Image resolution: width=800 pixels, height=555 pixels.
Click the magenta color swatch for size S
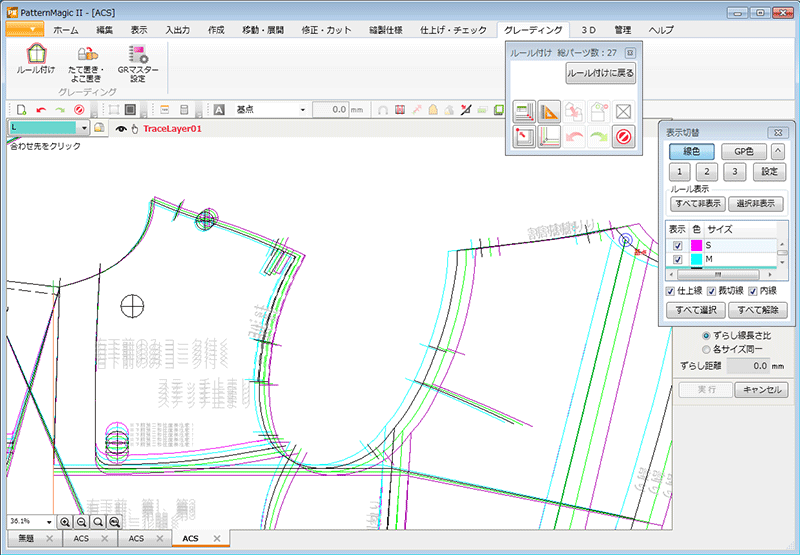696,245
